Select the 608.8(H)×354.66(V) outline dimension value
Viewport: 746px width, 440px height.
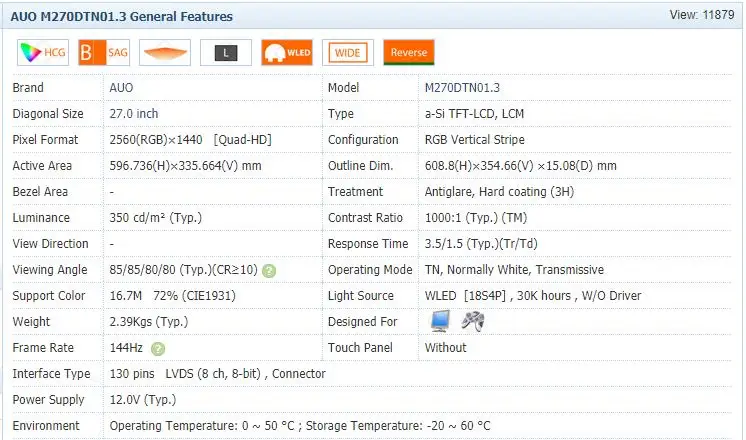click(520, 166)
